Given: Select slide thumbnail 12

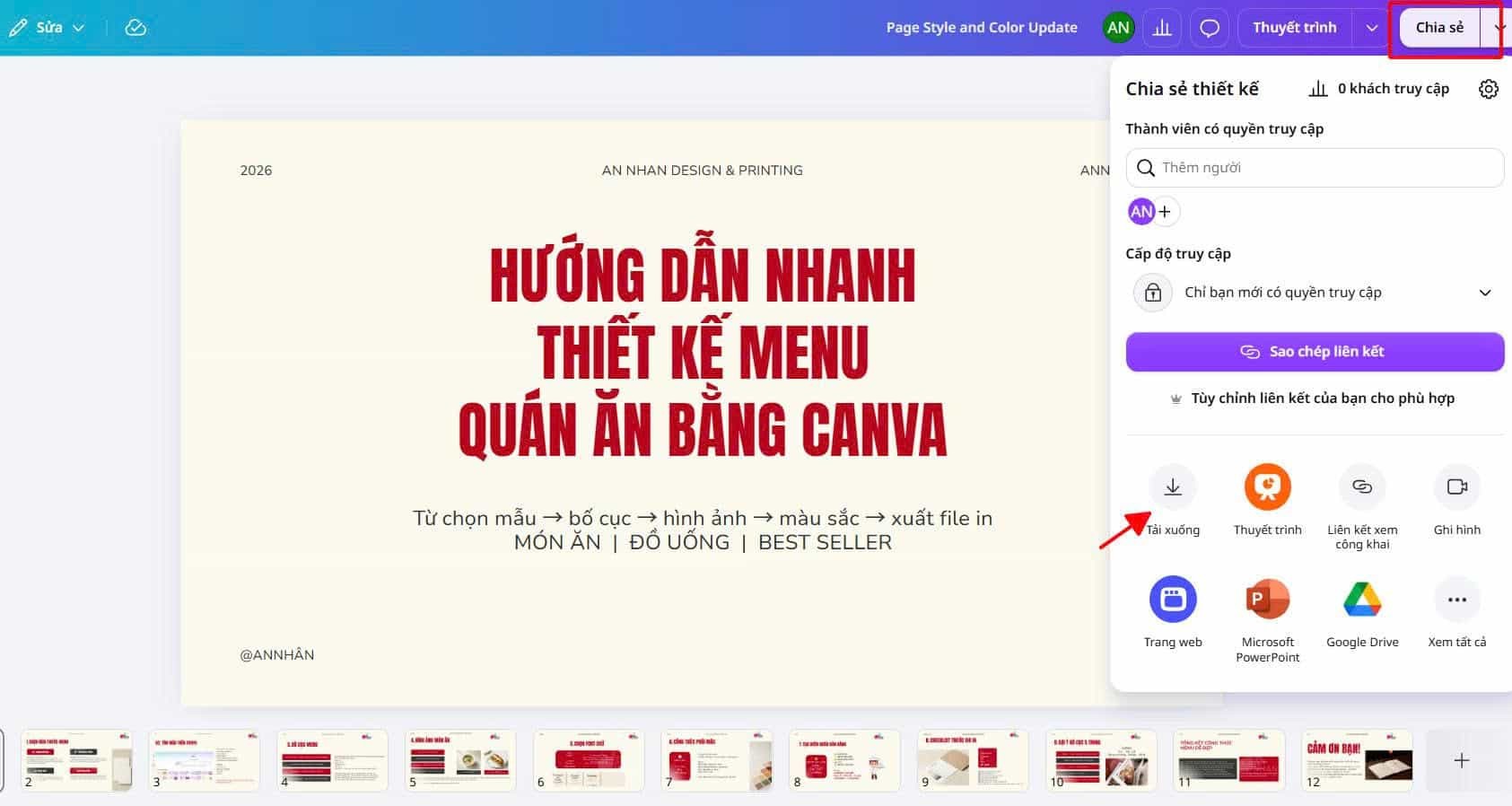Looking at the screenshot, I should point(1357,761).
